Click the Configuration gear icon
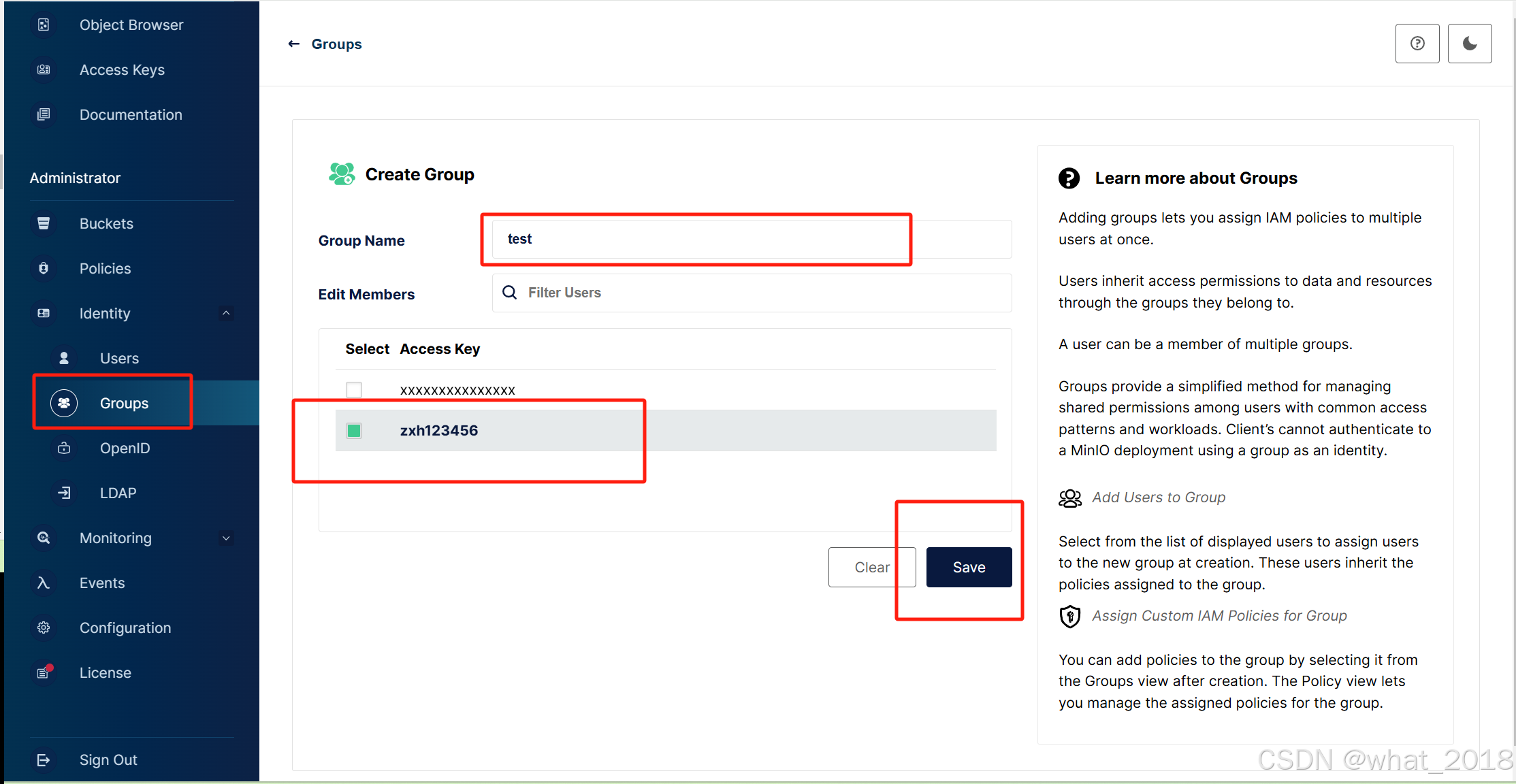This screenshot has width=1516, height=784. (44, 627)
